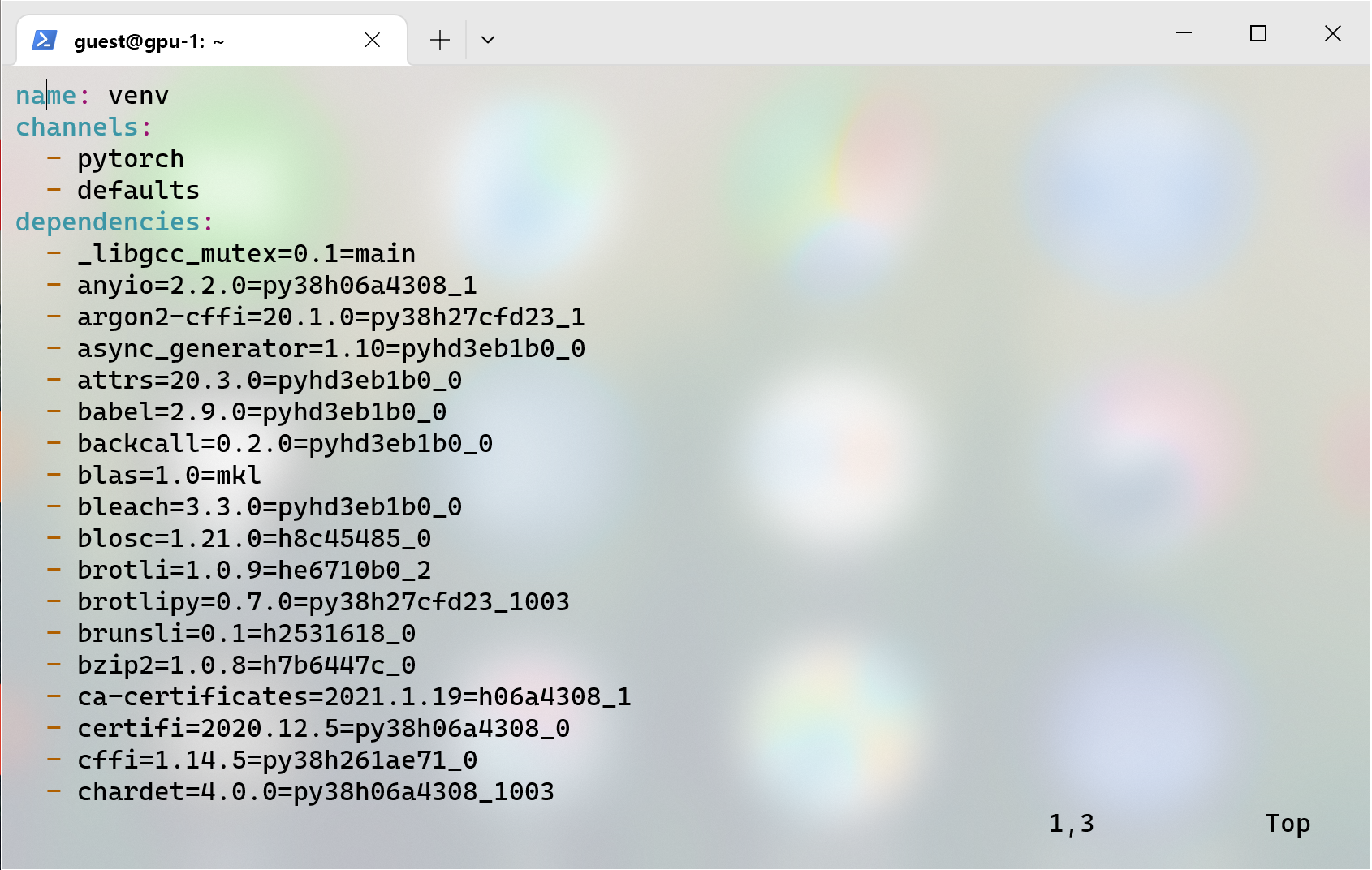1372x870 pixels.
Task: Click the 'brotlipy=0.7.0' dependency line
Action: [324, 602]
